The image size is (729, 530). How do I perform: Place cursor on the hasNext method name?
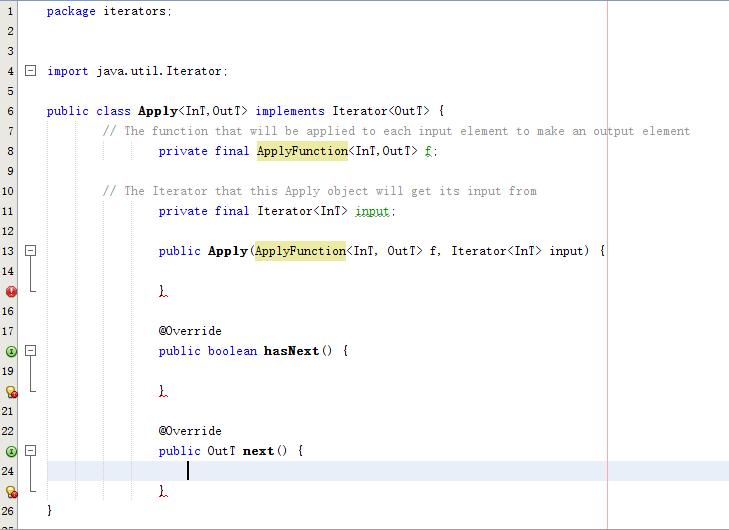coord(291,351)
